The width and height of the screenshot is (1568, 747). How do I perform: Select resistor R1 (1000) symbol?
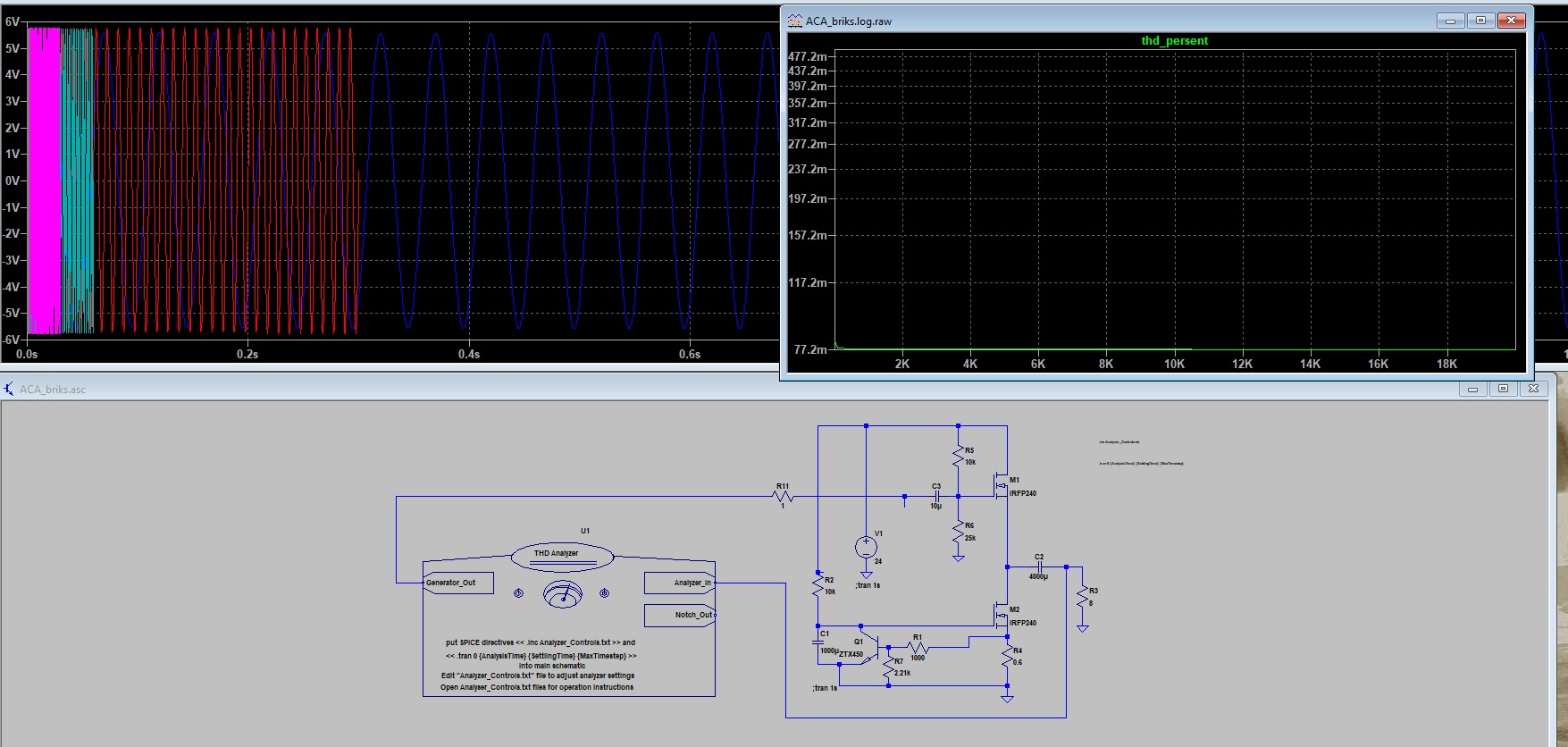coord(918,648)
